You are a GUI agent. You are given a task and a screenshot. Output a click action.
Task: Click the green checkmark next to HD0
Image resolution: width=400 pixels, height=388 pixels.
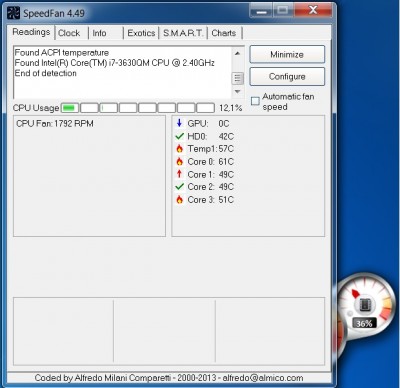[x=179, y=136]
